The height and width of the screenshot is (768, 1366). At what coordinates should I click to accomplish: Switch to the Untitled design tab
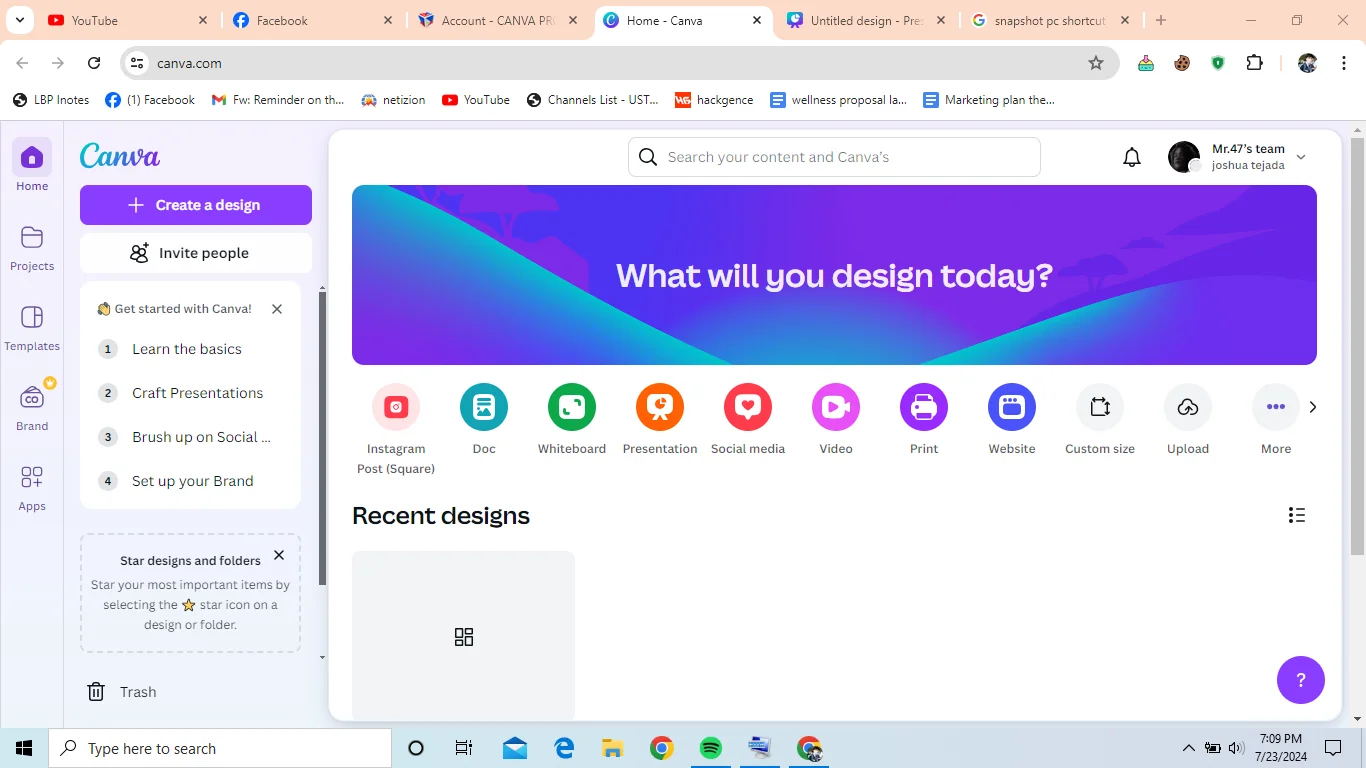point(867,20)
